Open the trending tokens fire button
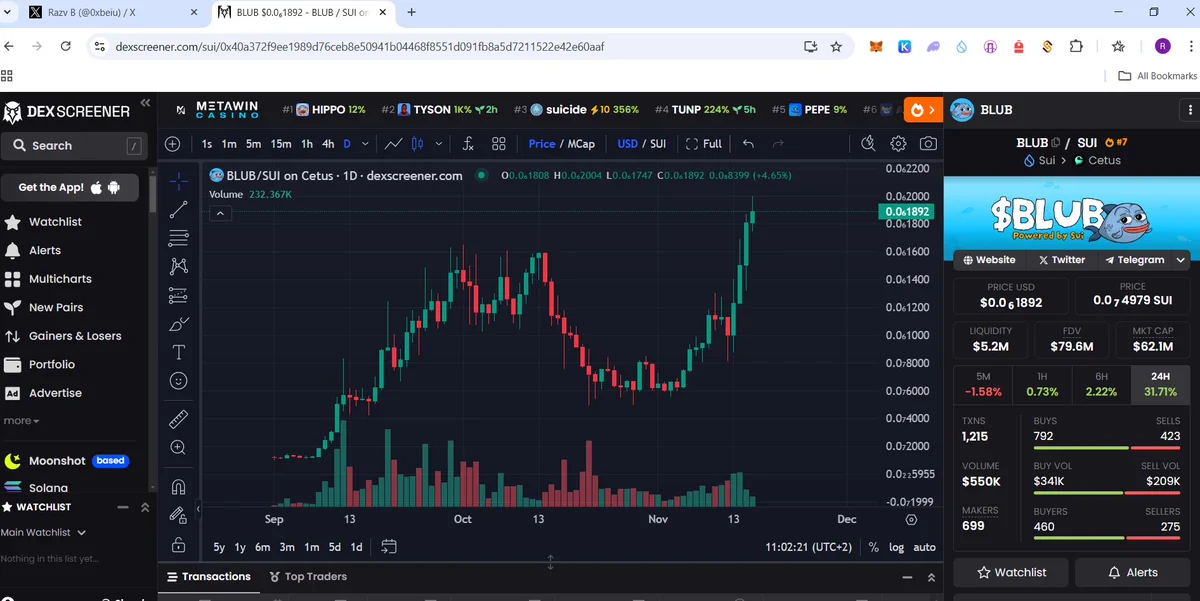This screenshot has height=601, width=1200. click(923, 110)
